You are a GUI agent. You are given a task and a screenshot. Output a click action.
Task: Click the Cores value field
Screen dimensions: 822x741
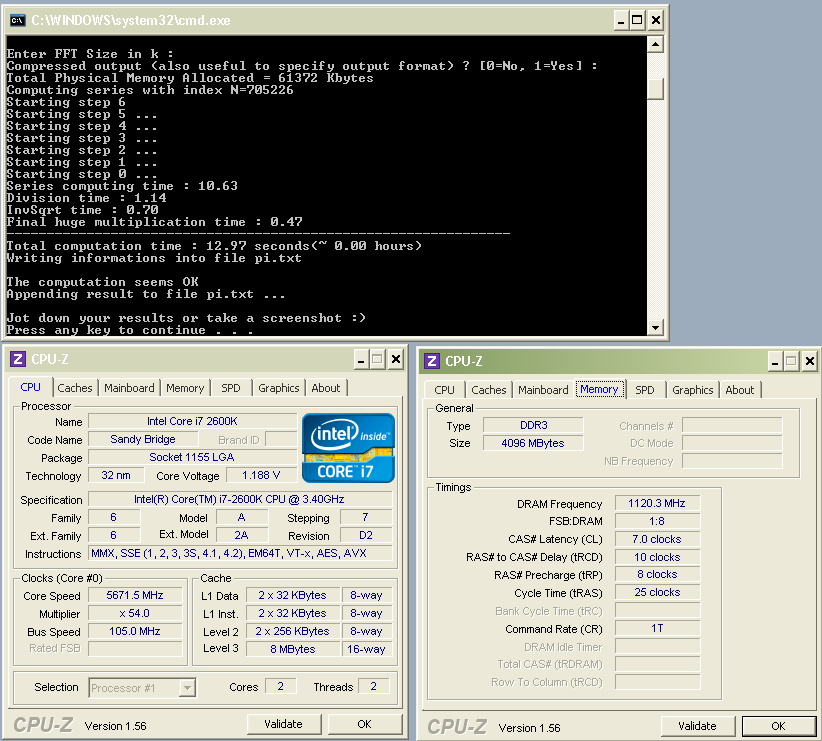[x=280, y=686]
